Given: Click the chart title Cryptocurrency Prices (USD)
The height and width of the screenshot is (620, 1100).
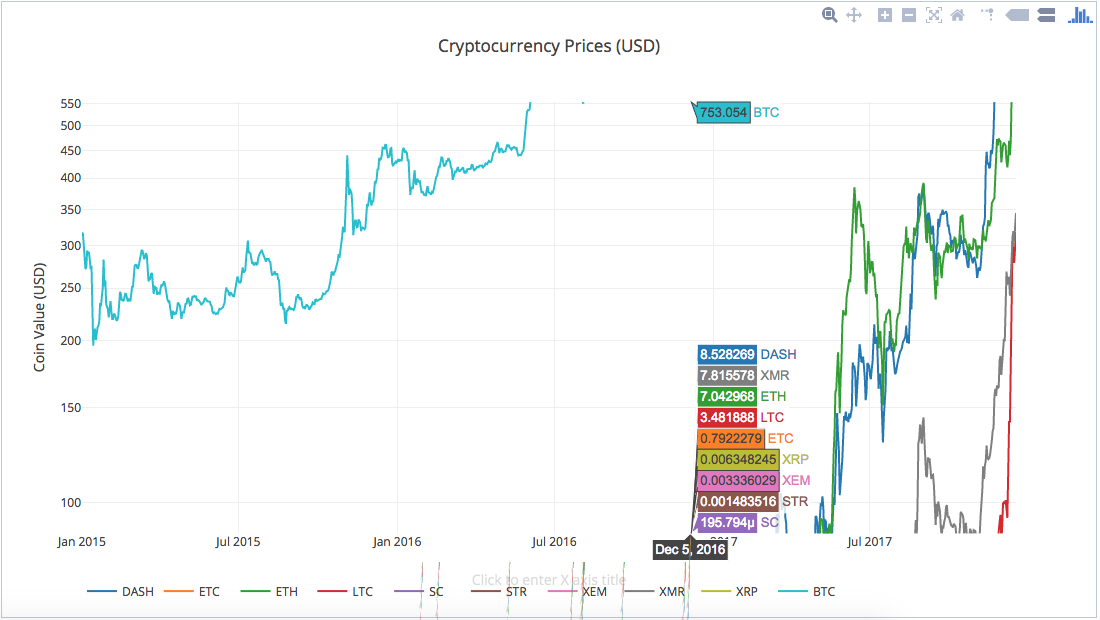Looking at the screenshot, I should [x=549, y=46].
